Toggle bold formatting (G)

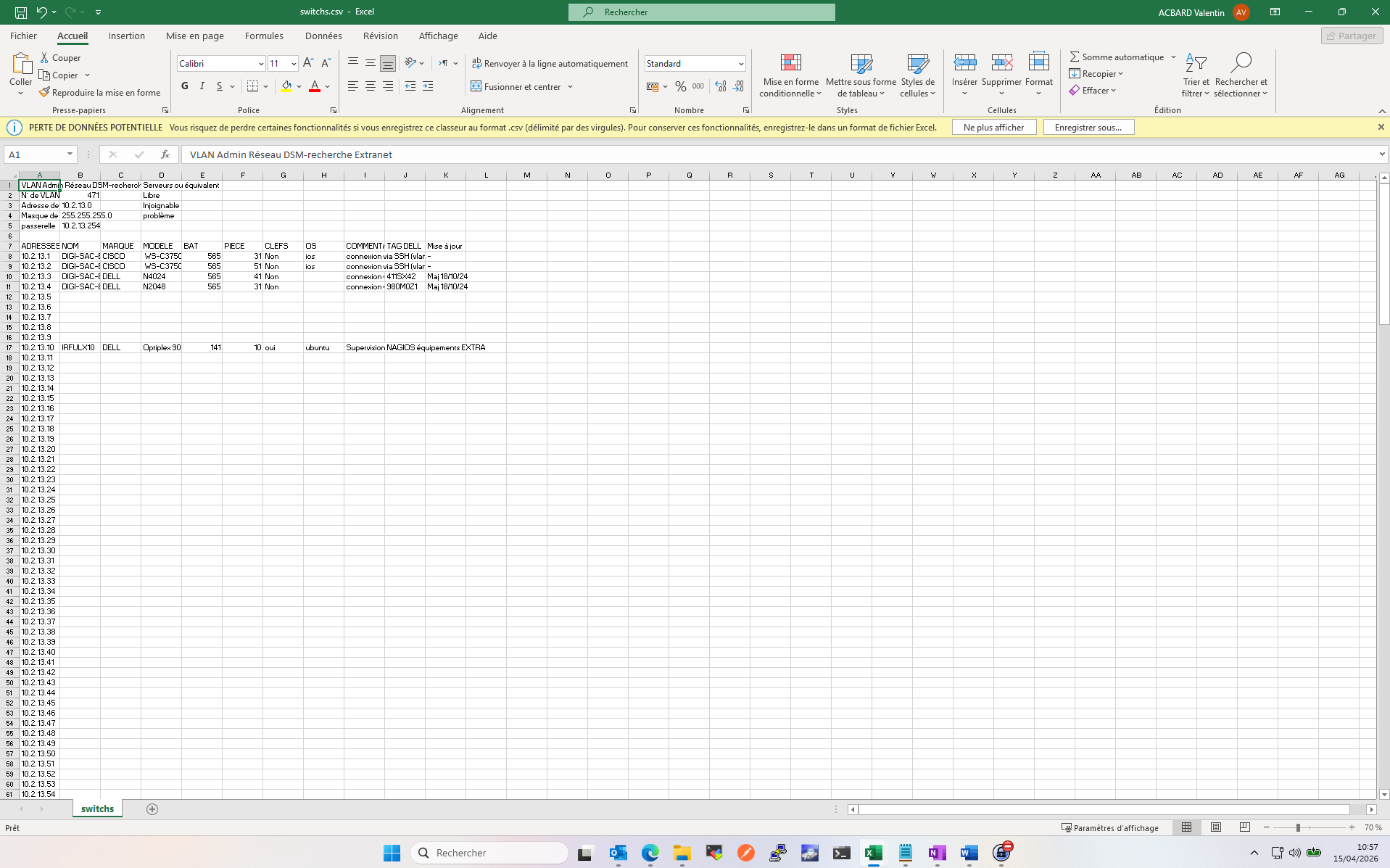coord(185,86)
